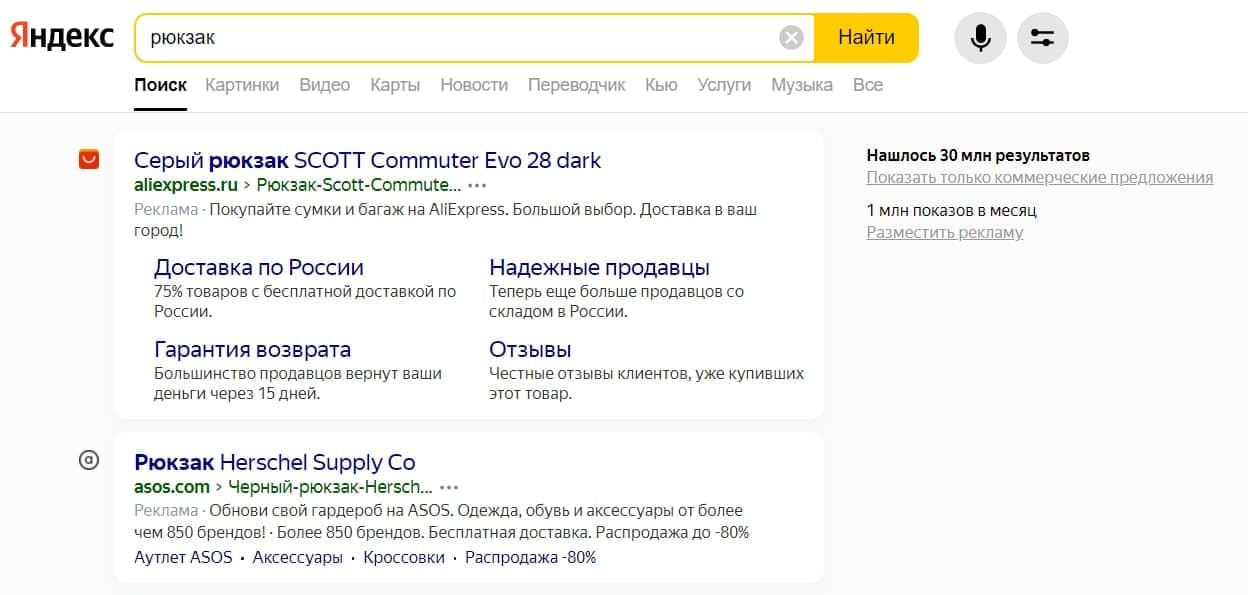Image resolution: width=1248 pixels, height=595 pixels.
Task: Click the Разместить рекламу link
Action: click(945, 232)
